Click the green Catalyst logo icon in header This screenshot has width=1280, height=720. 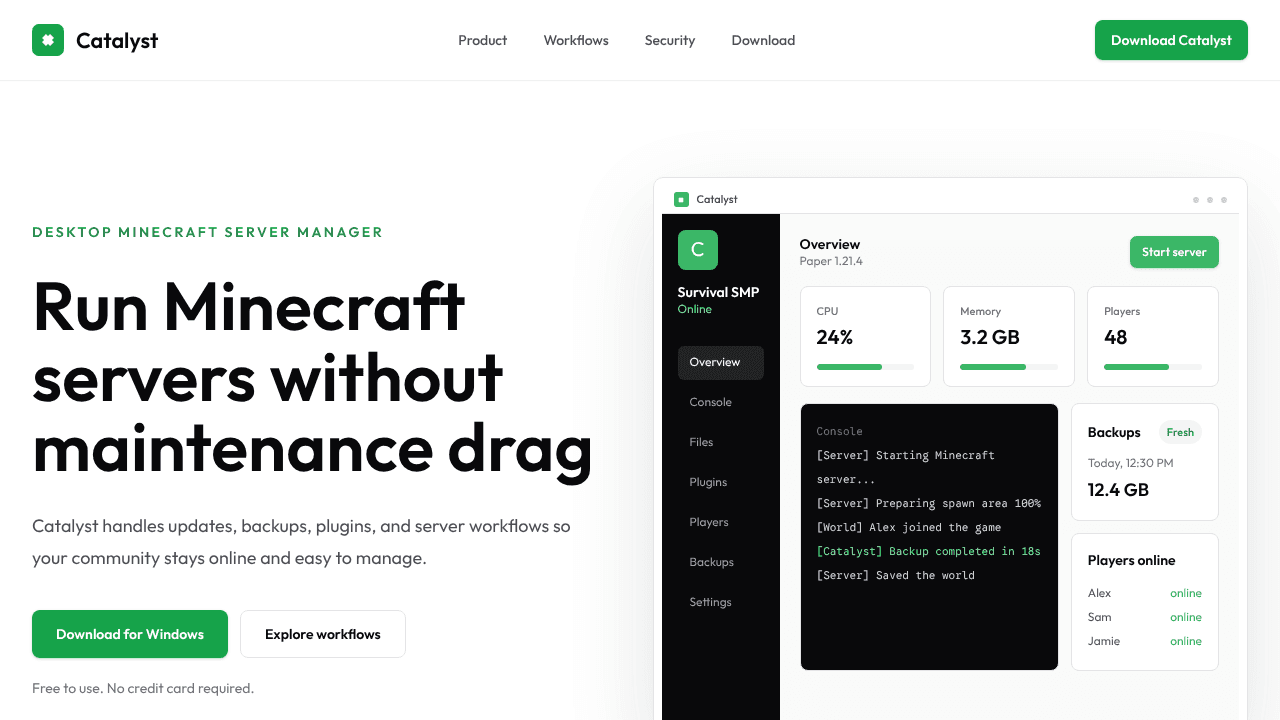pyautogui.click(x=48, y=40)
